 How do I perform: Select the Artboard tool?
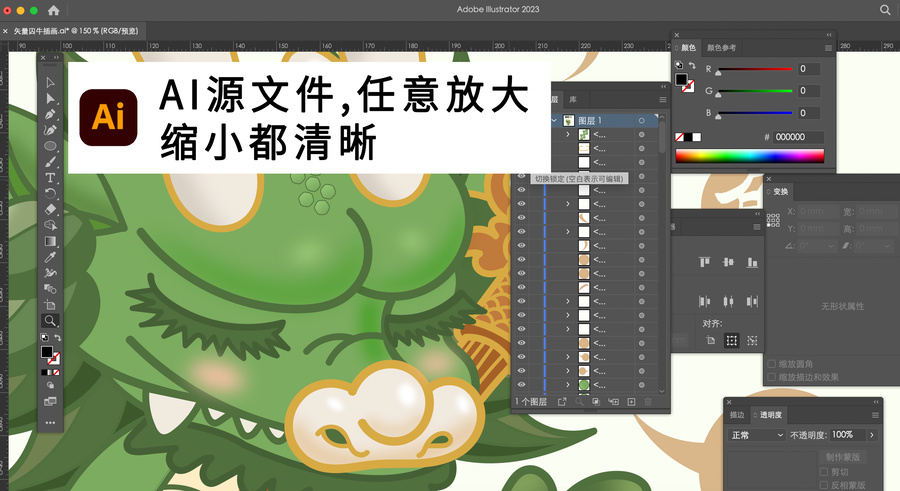point(51,304)
